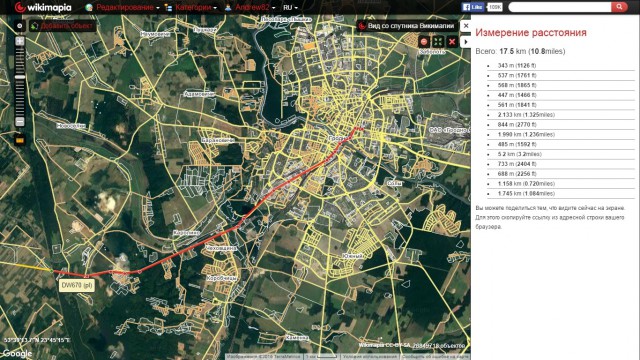Click the 109K like counter

tap(495, 7)
